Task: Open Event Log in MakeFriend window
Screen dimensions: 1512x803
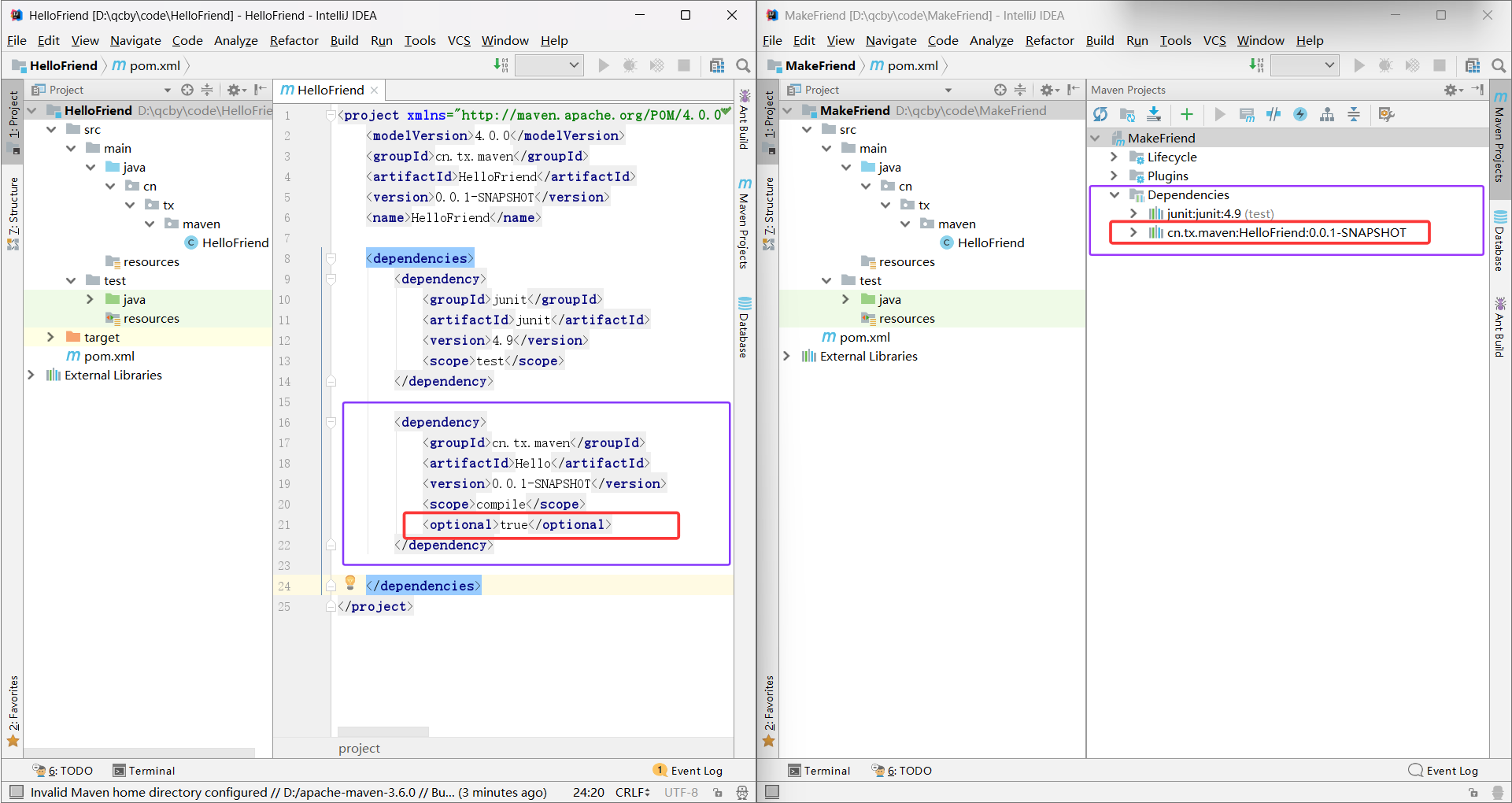Action: coord(1444,771)
